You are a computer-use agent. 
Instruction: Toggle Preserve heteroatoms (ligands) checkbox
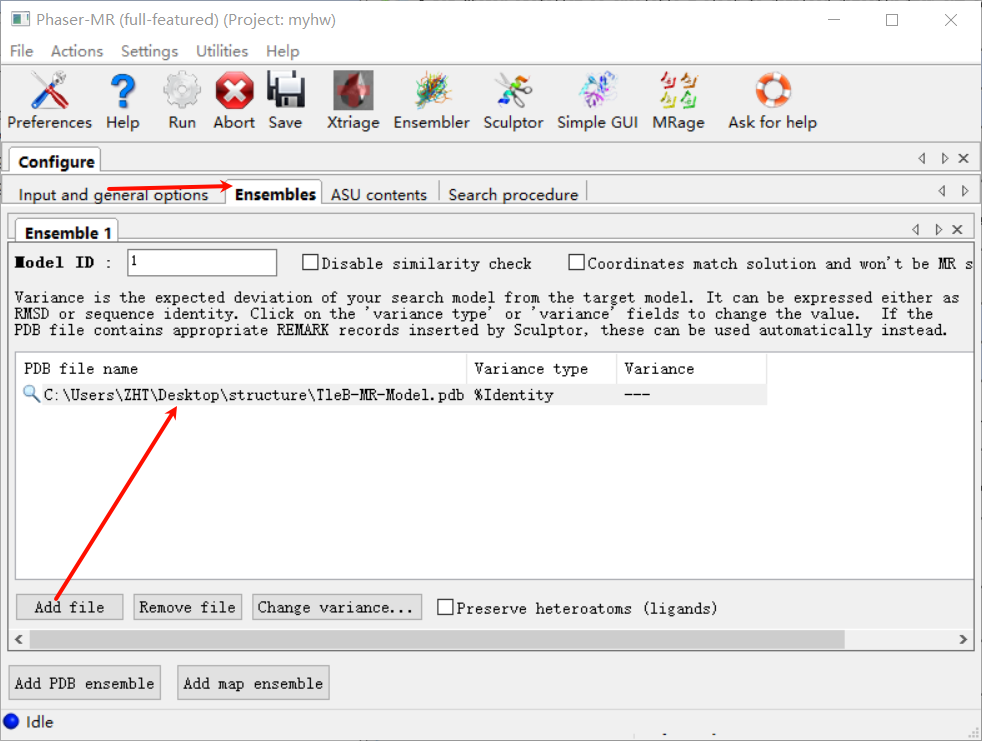point(445,607)
